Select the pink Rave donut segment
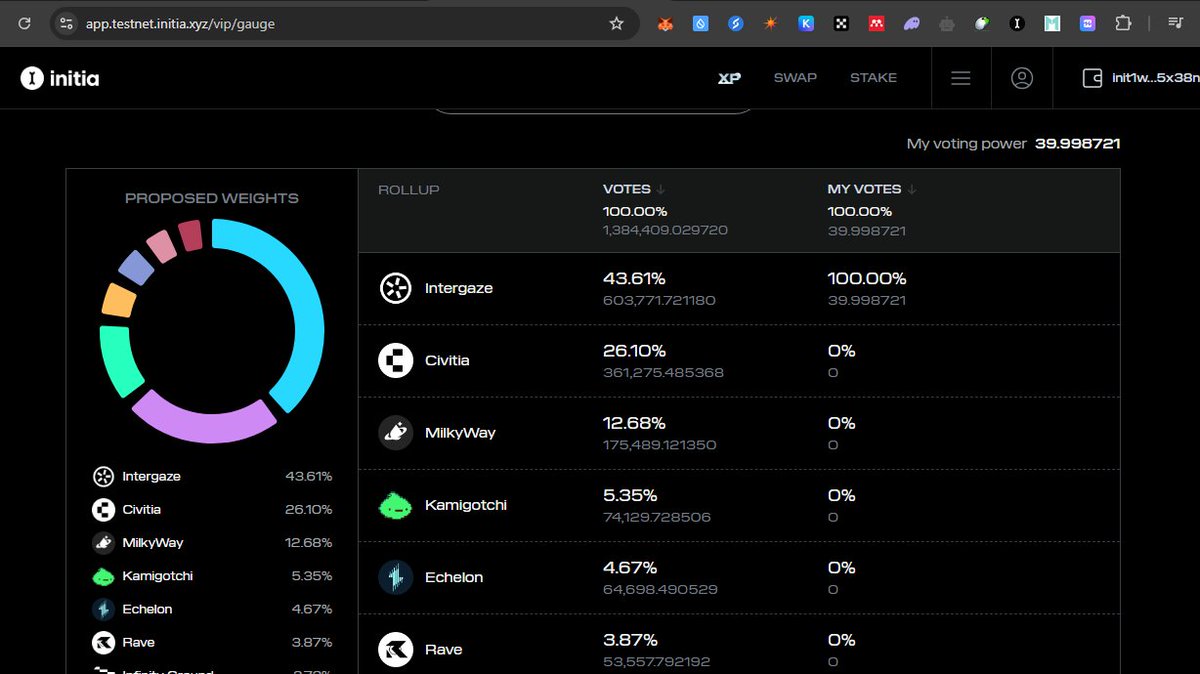Image resolution: width=1200 pixels, height=674 pixels. coord(161,245)
